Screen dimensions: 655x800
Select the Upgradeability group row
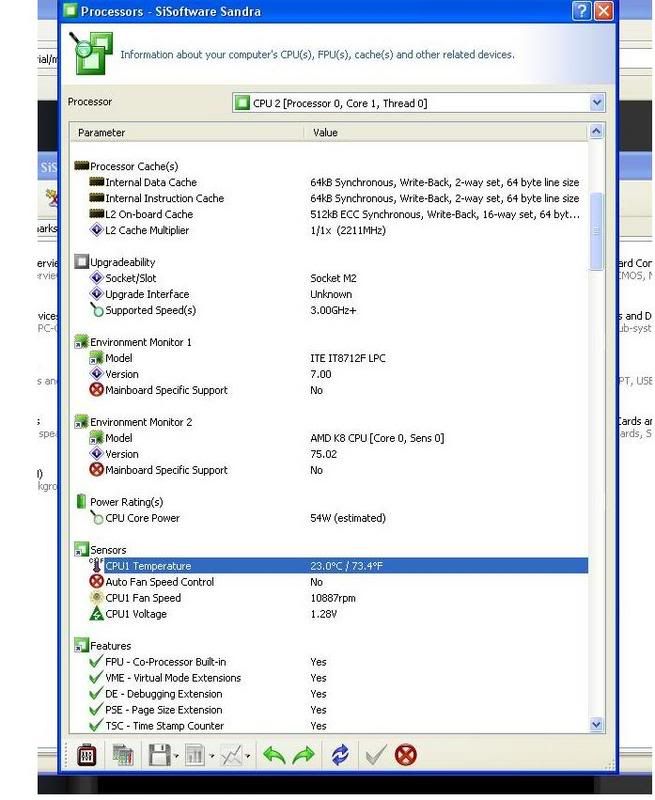(330, 262)
